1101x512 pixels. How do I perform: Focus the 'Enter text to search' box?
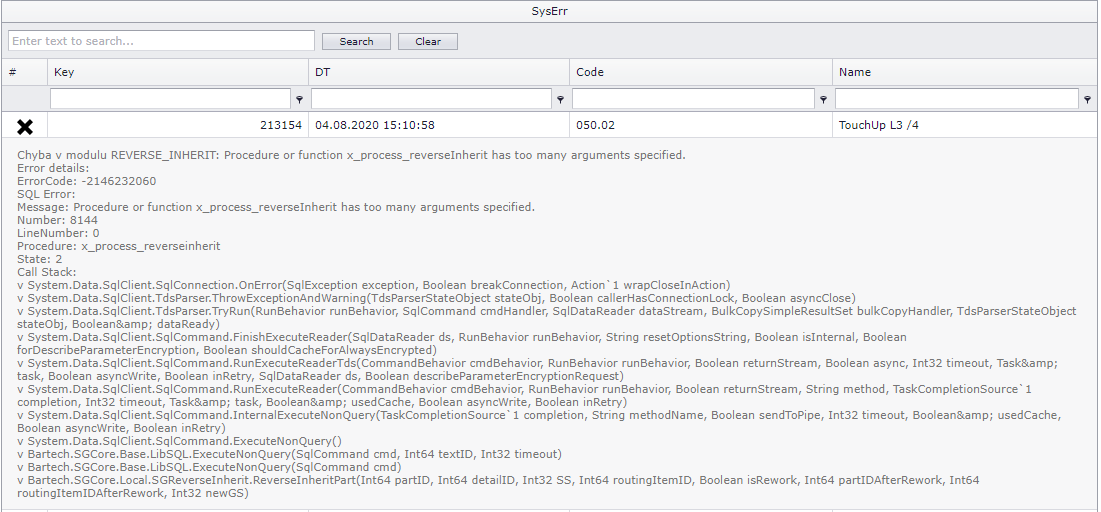tap(162, 41)
